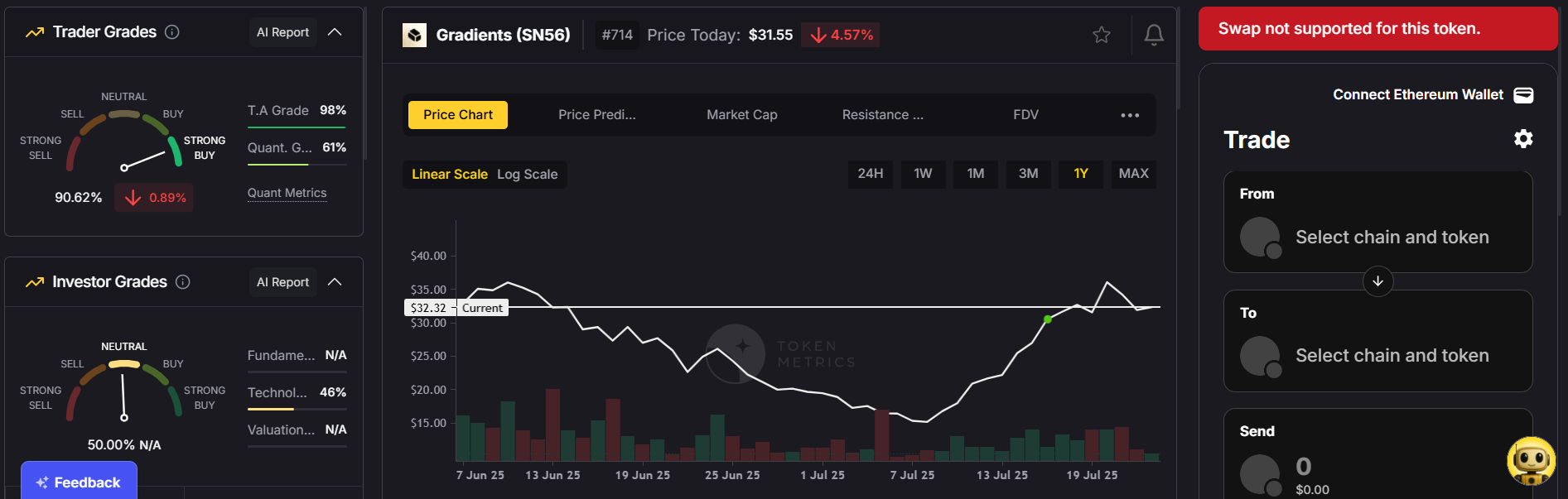
Task: Open the FDV tab
Action: [1025, 115]
